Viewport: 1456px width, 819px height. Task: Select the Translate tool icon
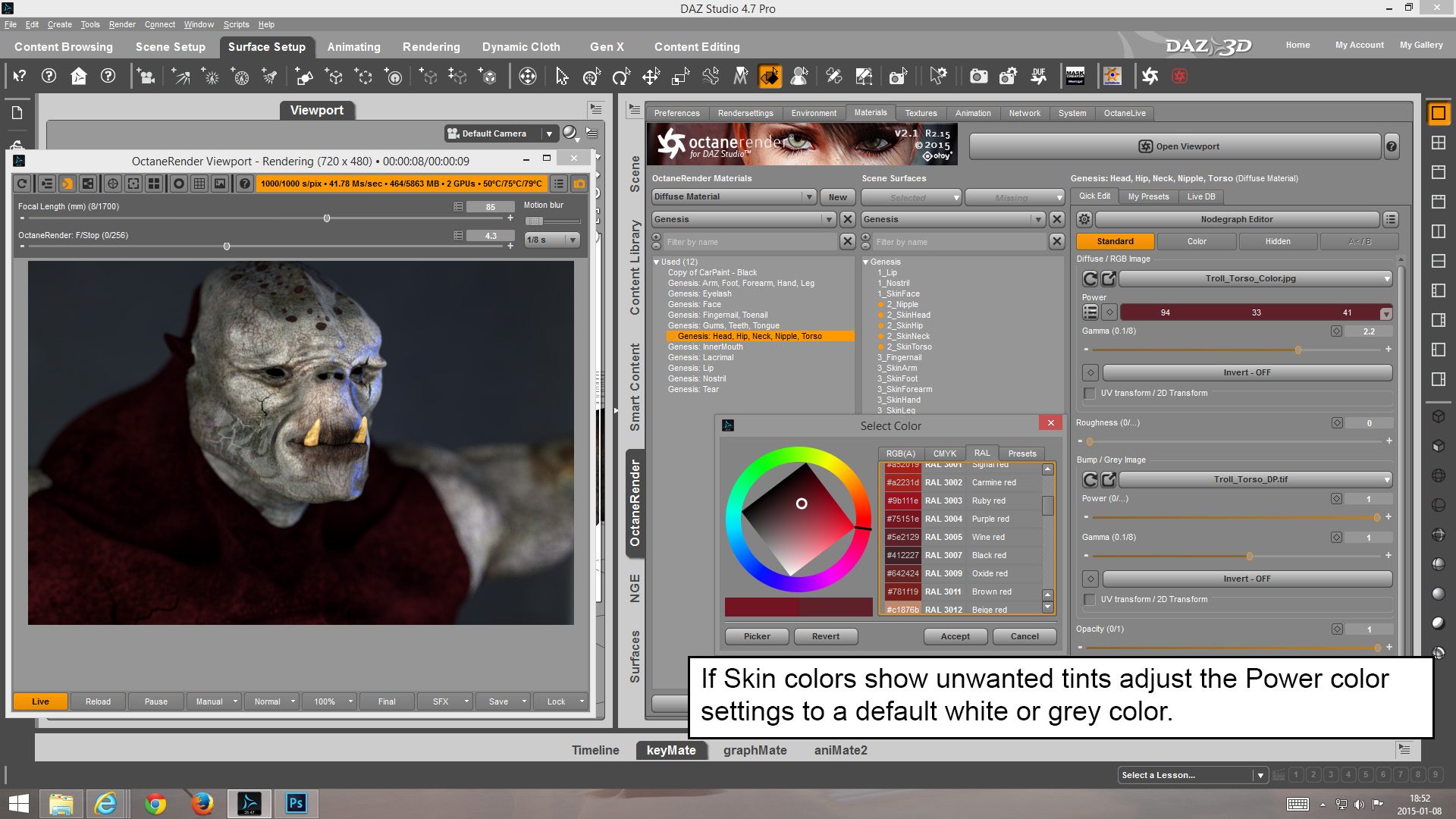click(651, 77)
